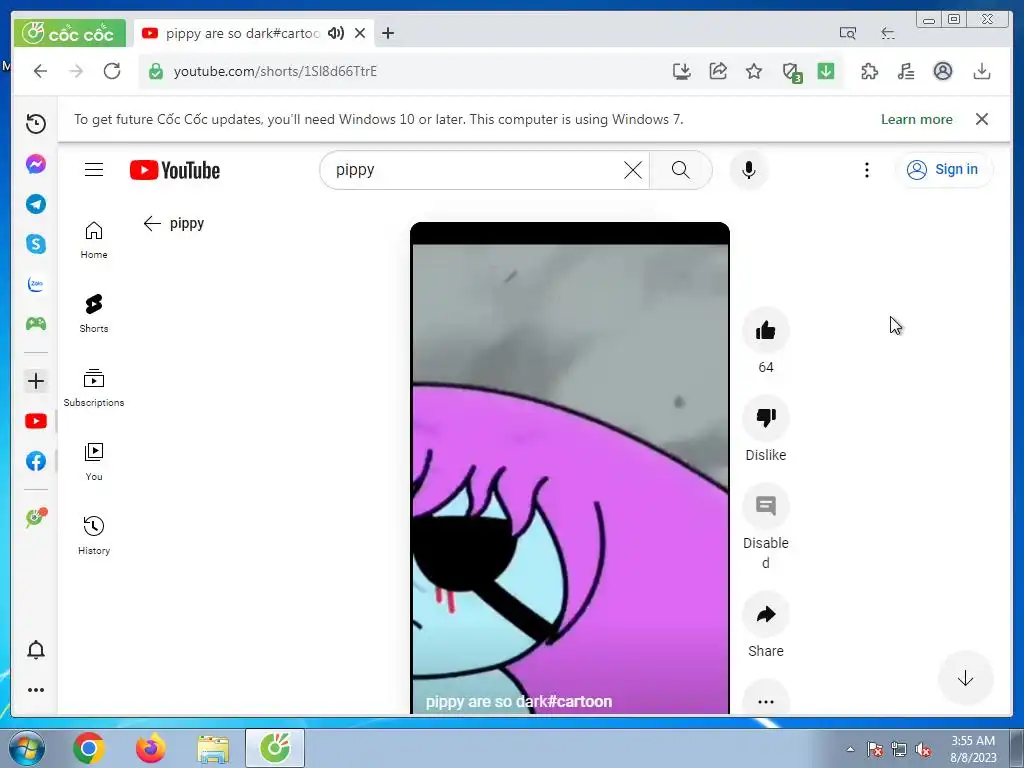
Task: Reload the current page
Action: [112, 71]
